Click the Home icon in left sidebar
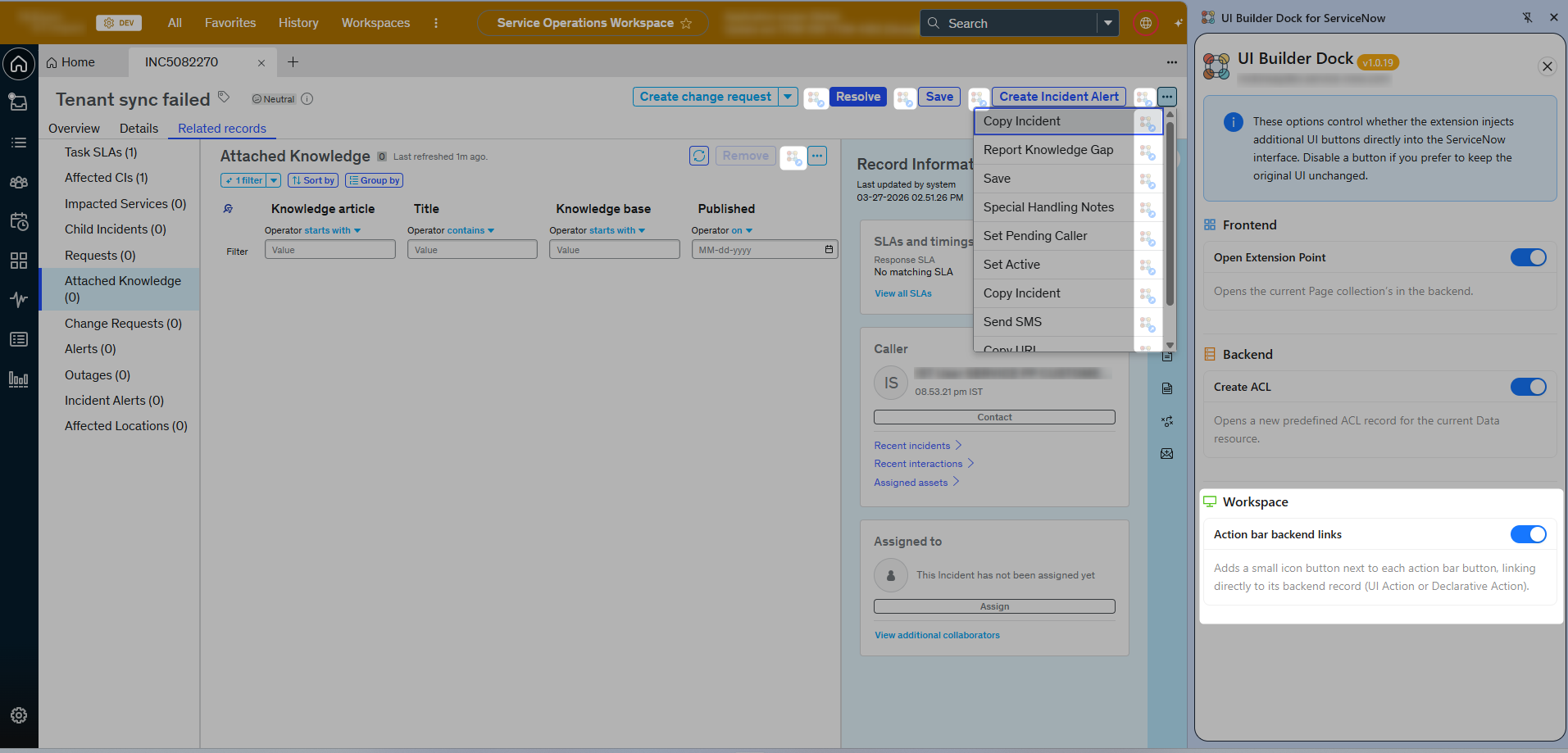Viewport: 1568px width, 753px height. point(19,64)
